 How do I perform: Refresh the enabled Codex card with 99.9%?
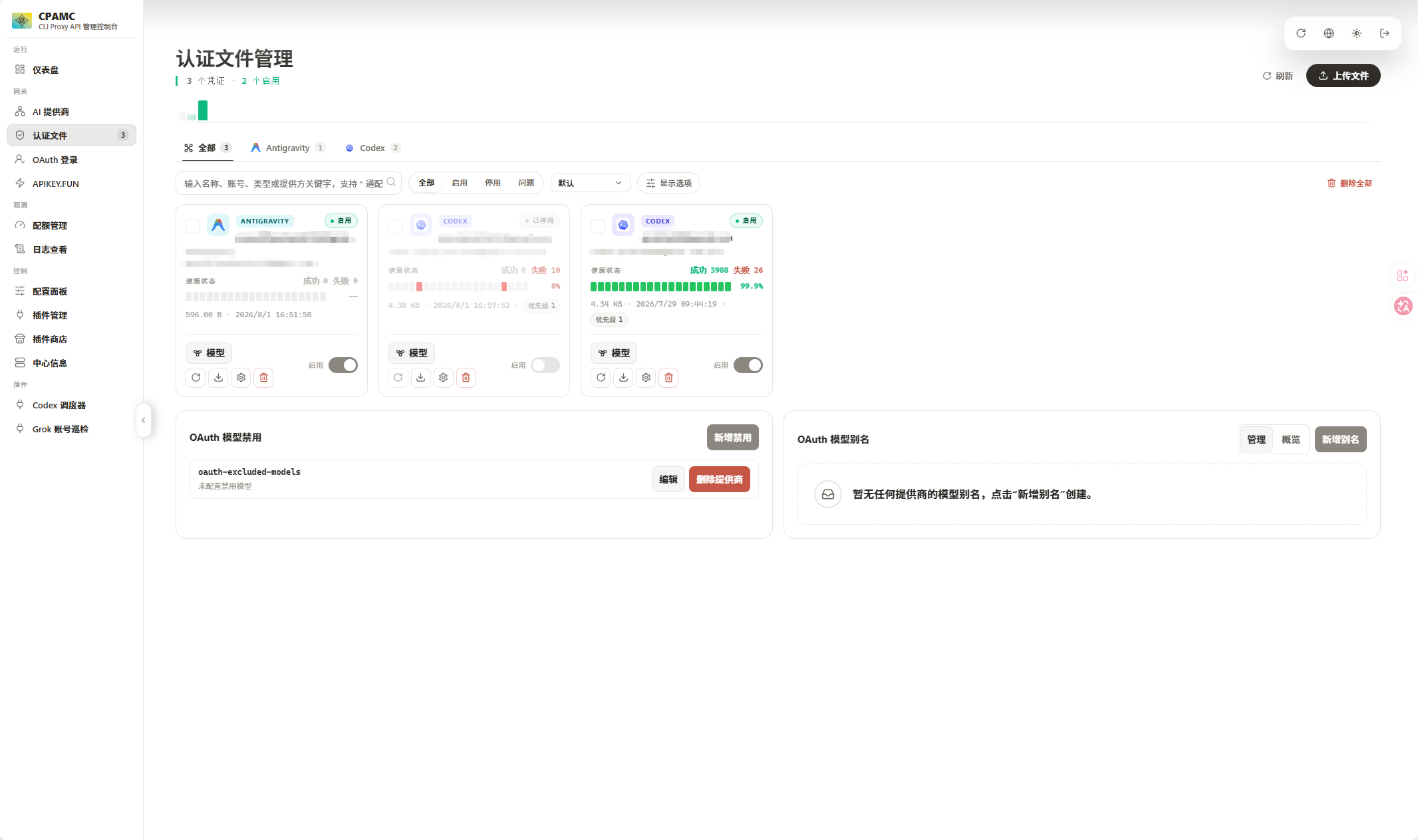601,378
